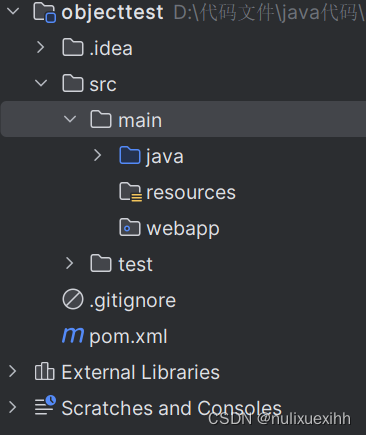Click the webapp web folder icon
This screenshot has width=366, height=435.
[x=130, y=227]
